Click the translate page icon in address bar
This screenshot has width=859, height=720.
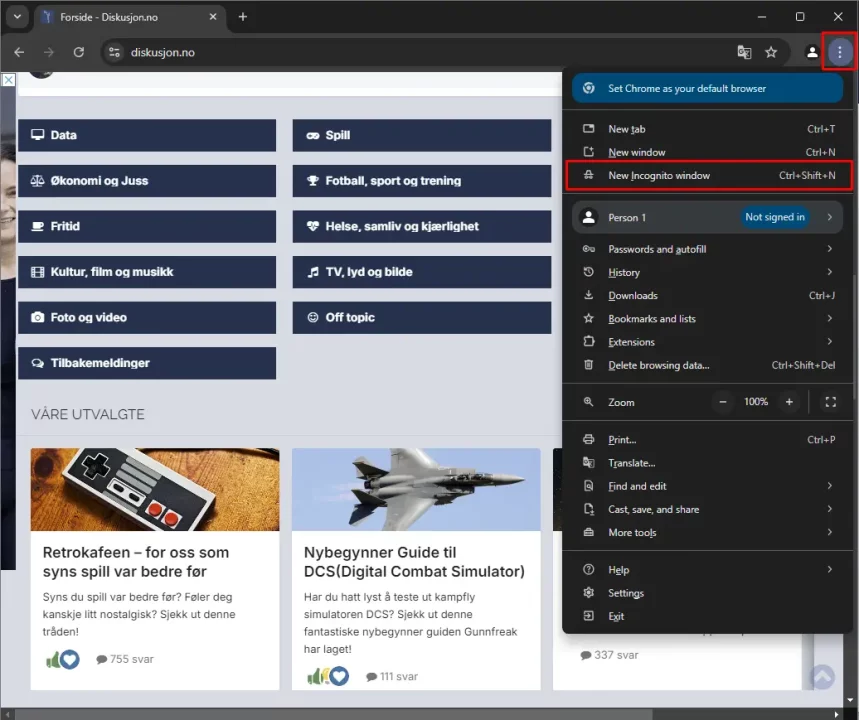(x=744, y=52)
